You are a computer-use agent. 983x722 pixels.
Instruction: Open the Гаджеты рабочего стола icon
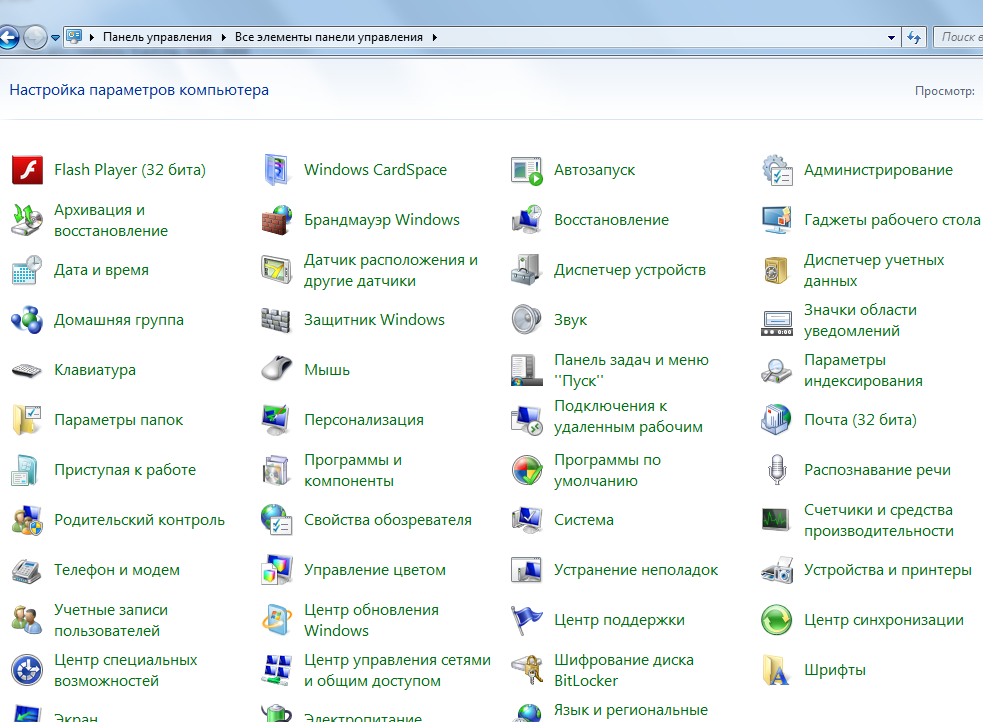click(777, 220)
